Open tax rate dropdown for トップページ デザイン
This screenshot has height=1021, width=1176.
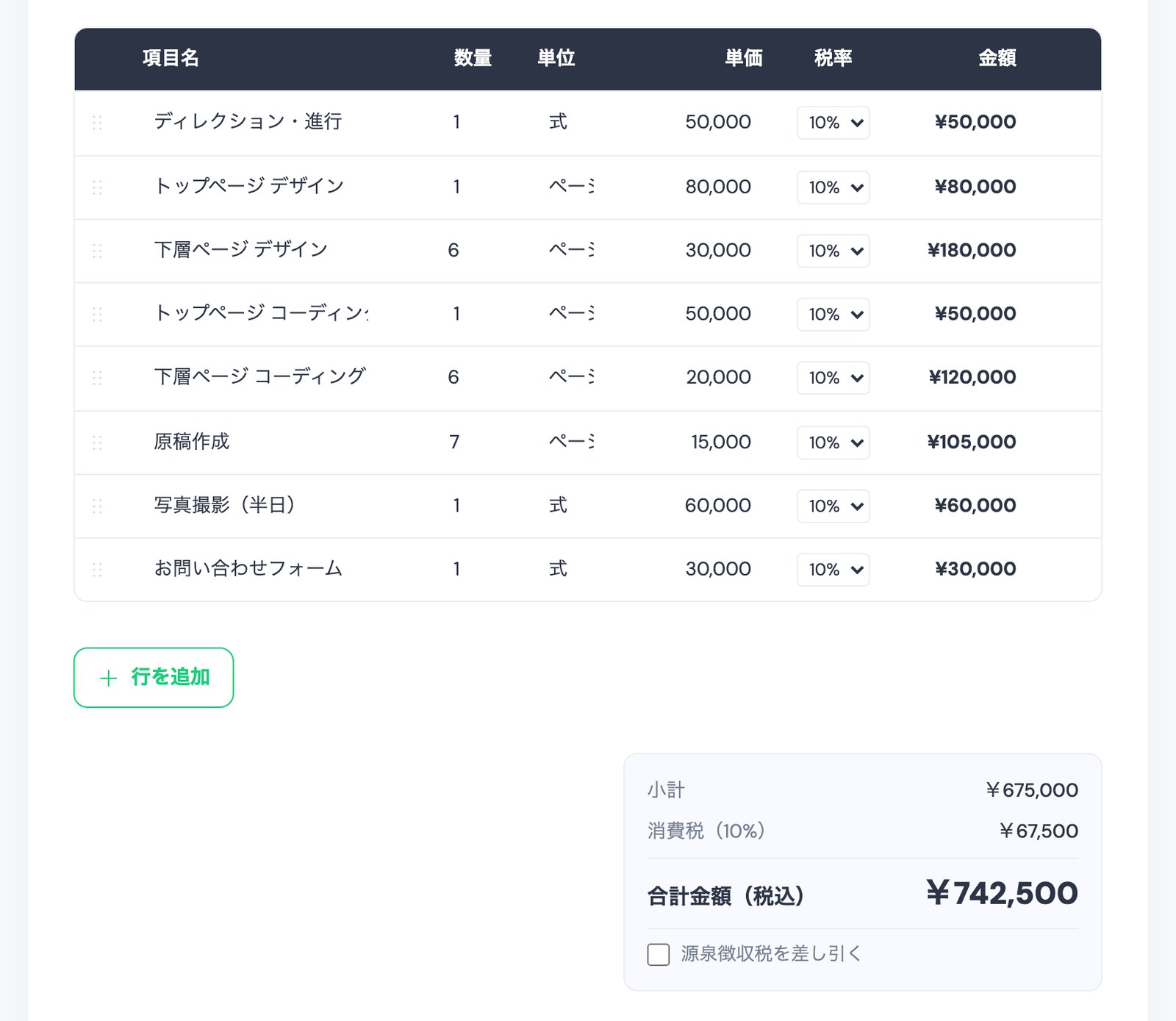tap(833, 187)
